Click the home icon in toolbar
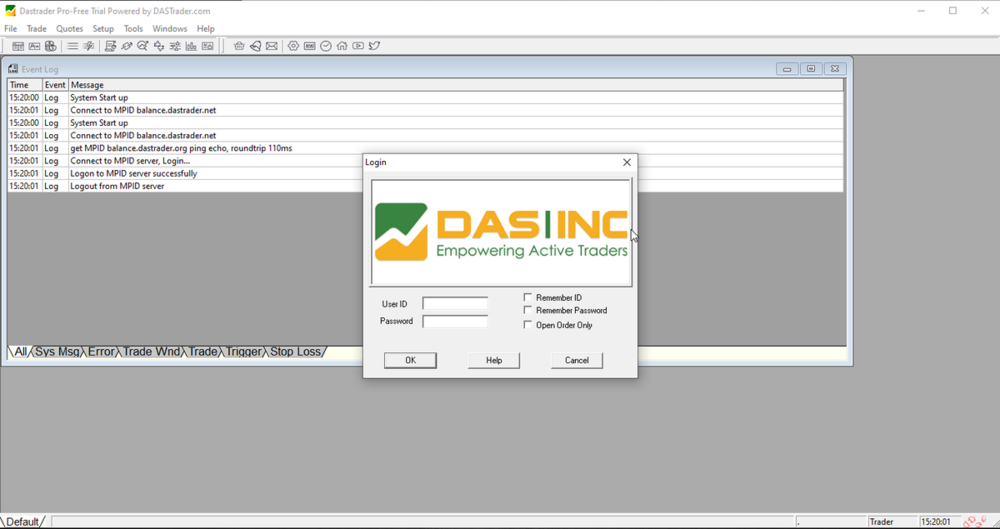1000x529 pixels. (342, 46)
